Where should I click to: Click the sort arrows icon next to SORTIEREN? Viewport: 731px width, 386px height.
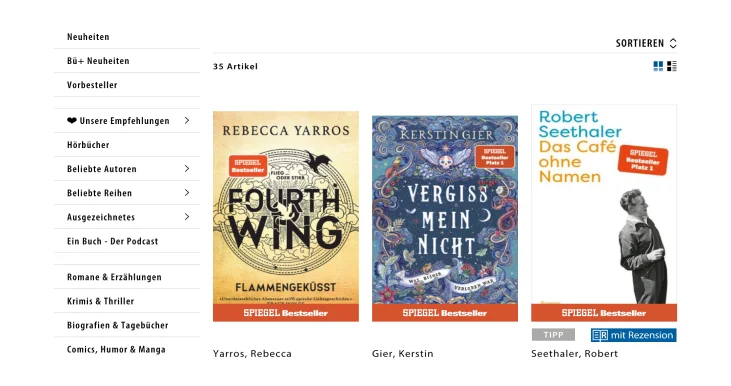click(x=673, y=43)
